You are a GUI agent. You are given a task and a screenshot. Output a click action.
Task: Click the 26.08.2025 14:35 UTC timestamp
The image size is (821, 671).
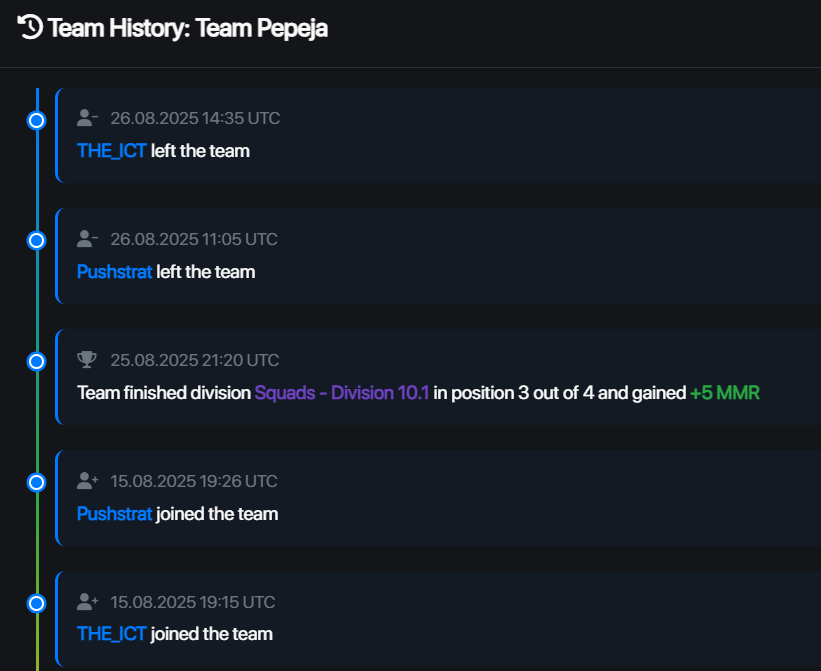point(195,118)
